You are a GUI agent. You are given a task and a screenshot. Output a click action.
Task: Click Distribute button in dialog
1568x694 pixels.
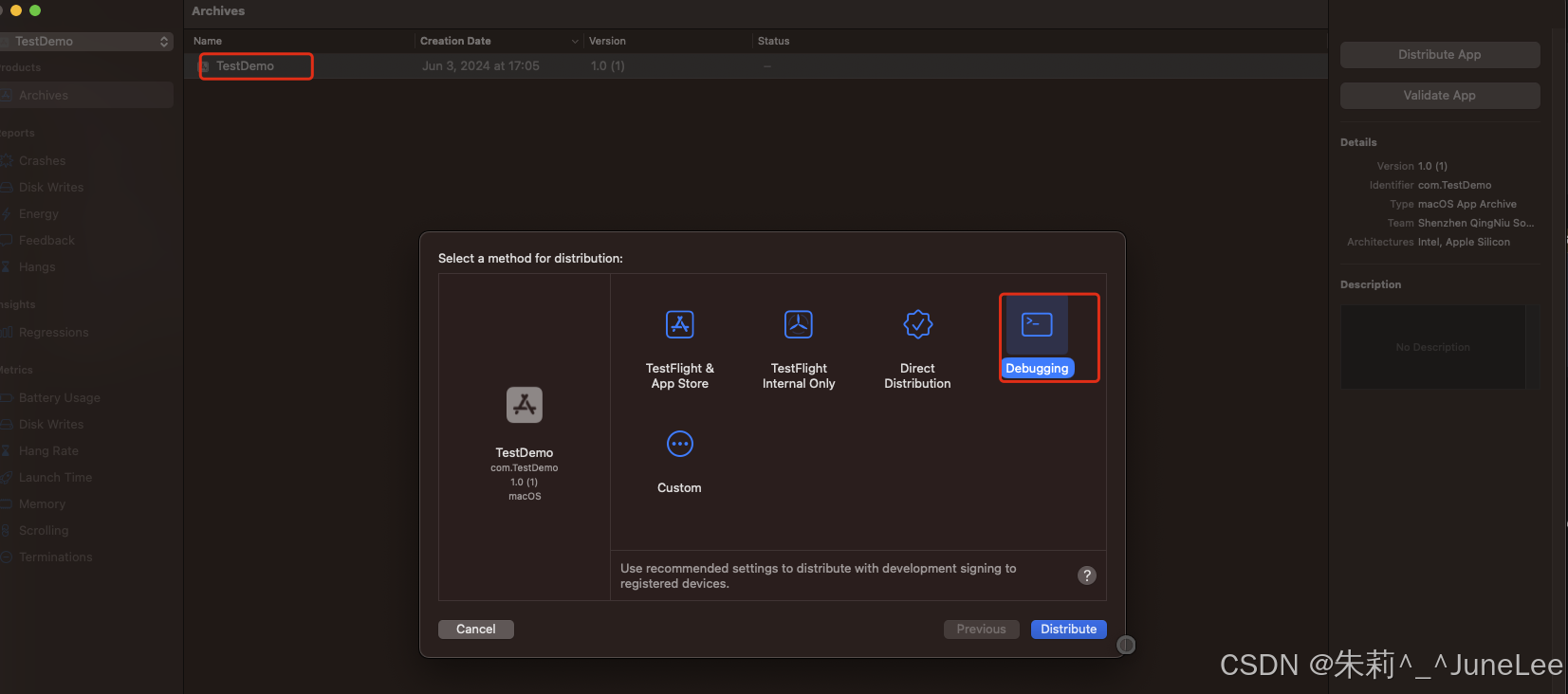tap(1069, 630)
